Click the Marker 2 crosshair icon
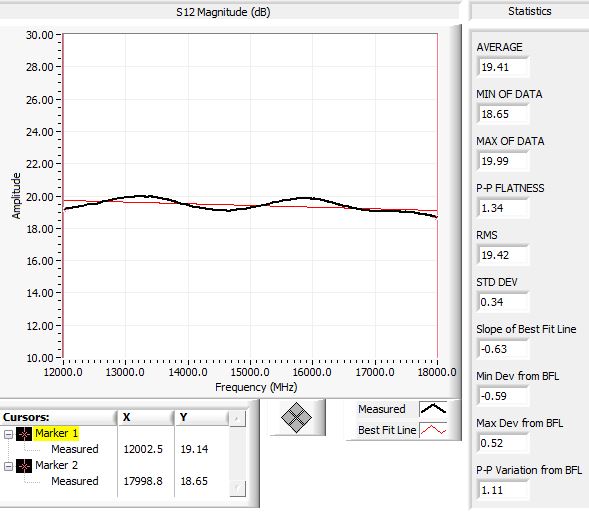Viewport: 589px width, 512px height. pyautogui.click(x=24, y=466)
